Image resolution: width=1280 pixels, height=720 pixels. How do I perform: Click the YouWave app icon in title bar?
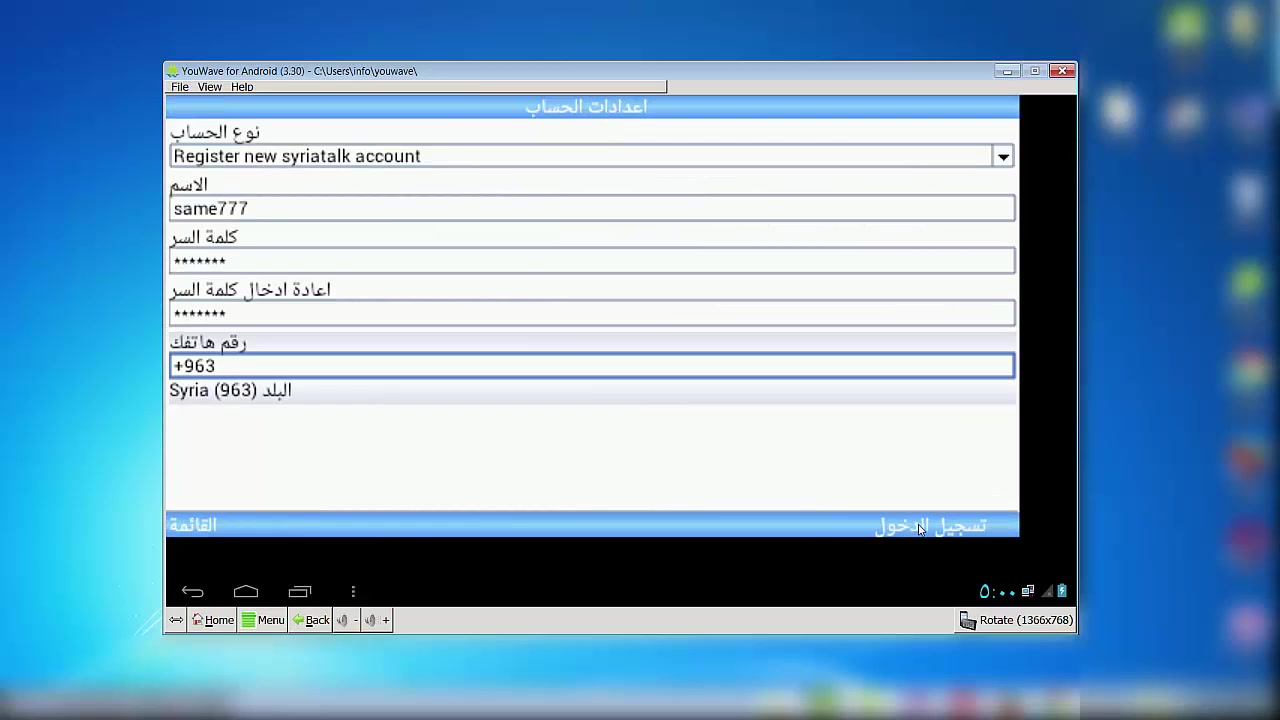click(173, 71)
